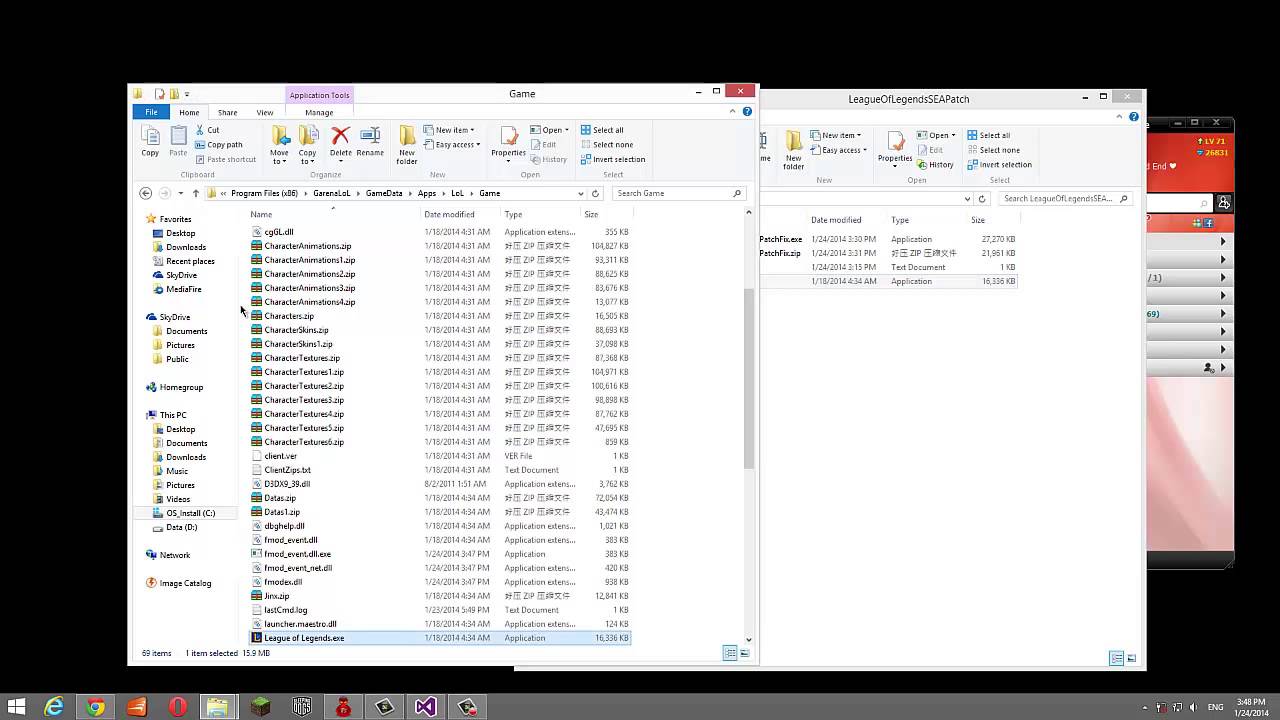The width and height of the screenshot is (1280, 720).
Task: Click Cut in the Clipboard group
Action: (207, 130)
